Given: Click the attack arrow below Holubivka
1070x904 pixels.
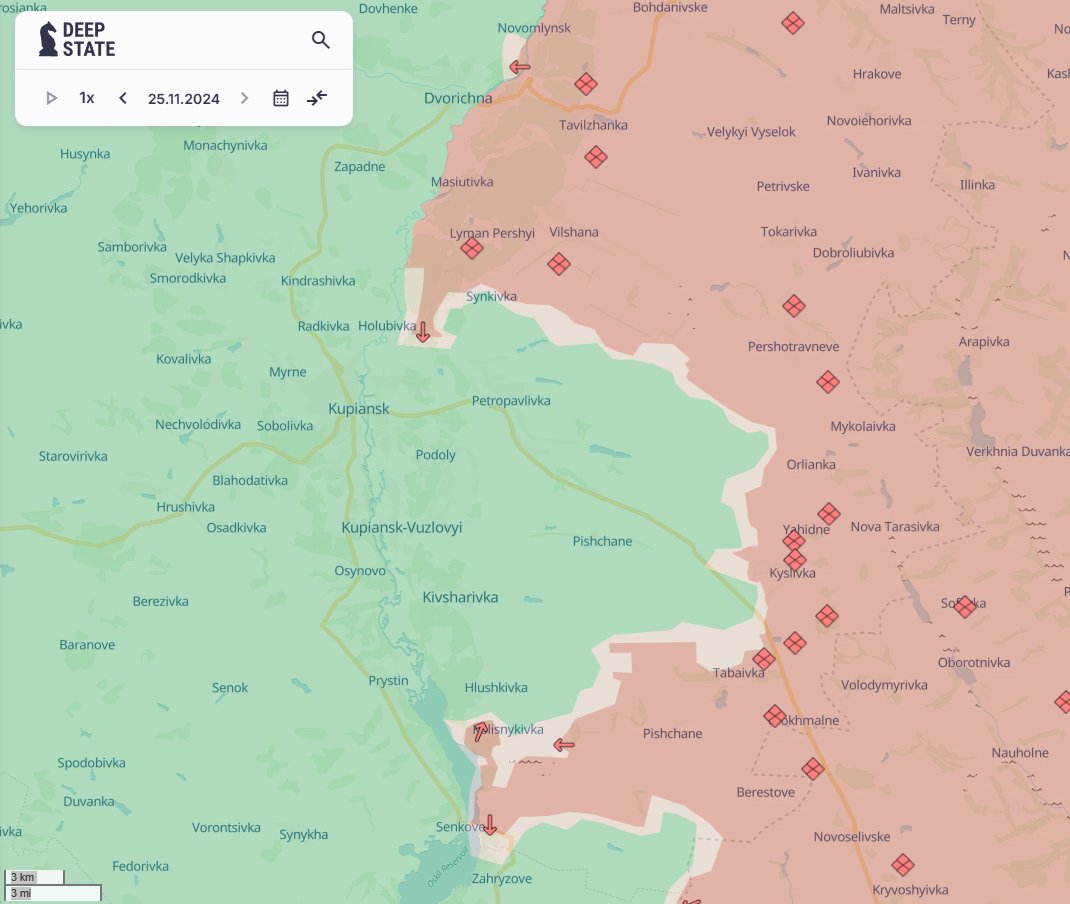Looking at the screenshot, I should tap(422, 331).
